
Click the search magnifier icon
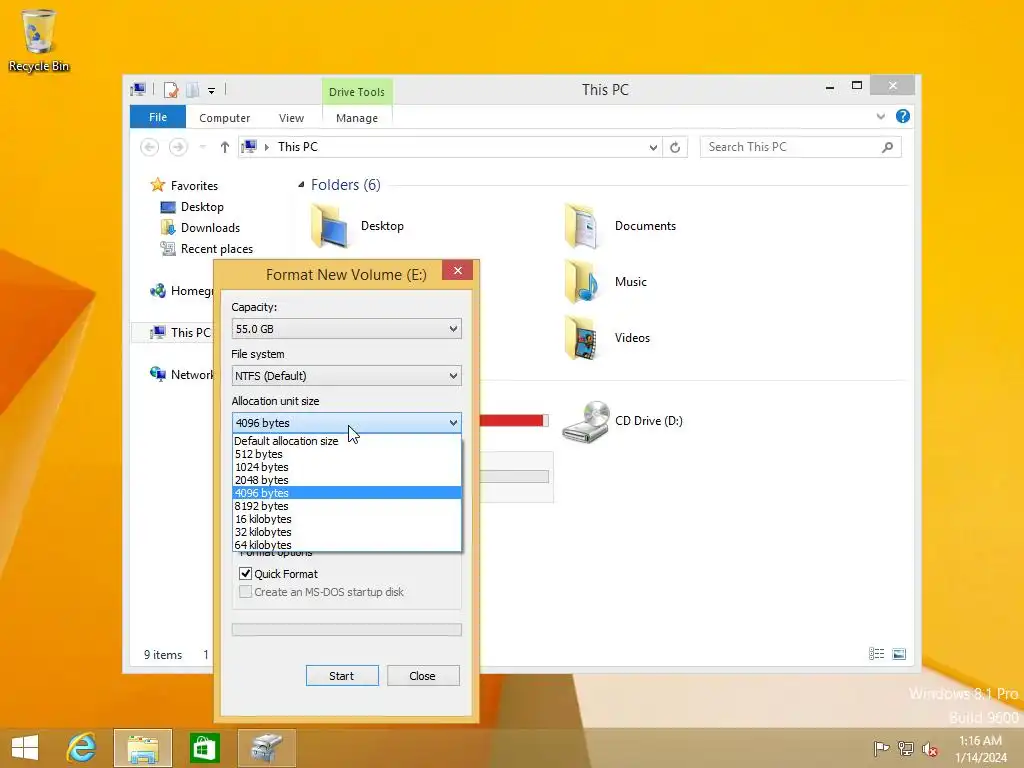[887, 147]
